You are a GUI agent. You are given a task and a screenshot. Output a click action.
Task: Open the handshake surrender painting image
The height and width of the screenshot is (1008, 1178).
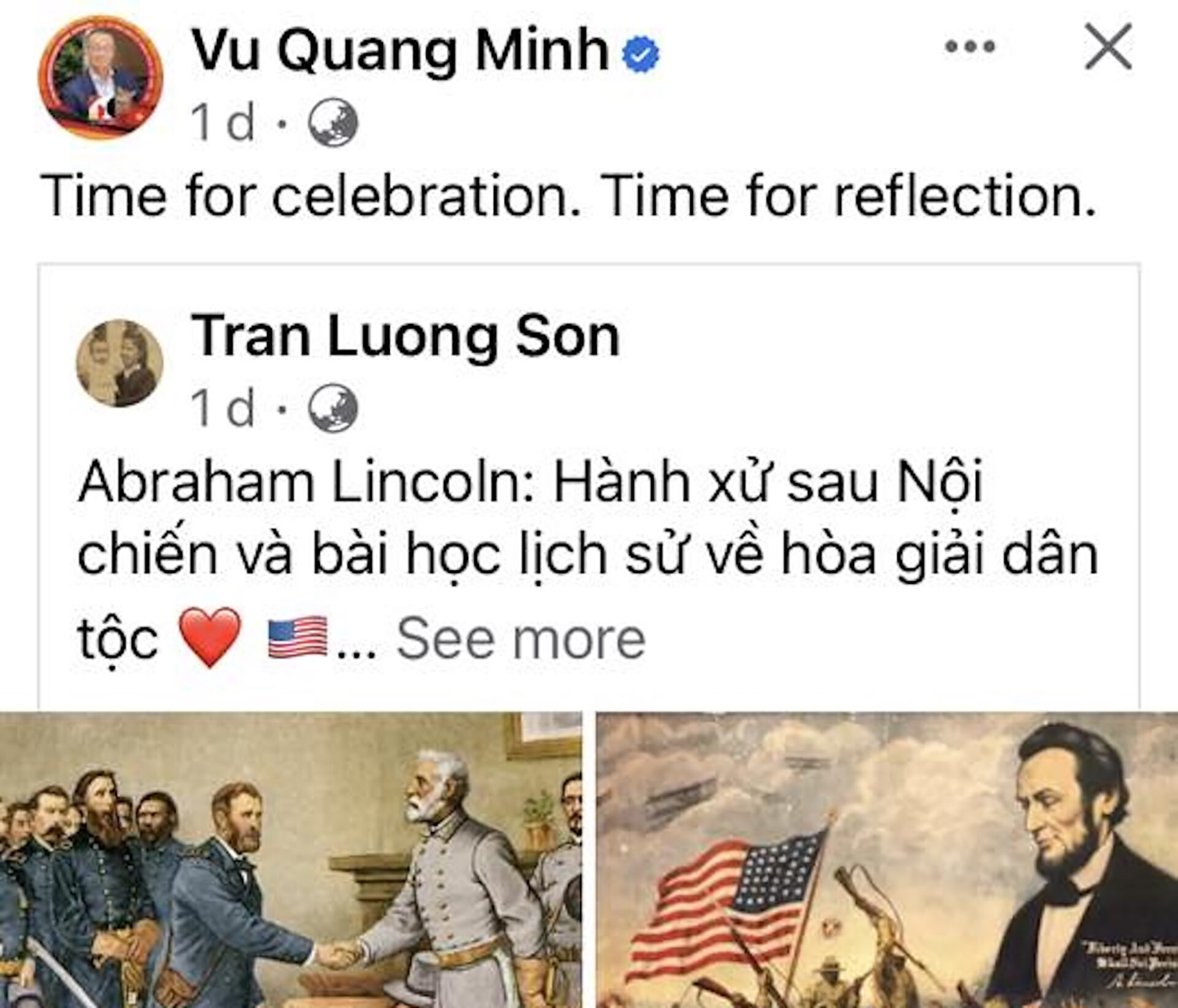coord(291,860)
